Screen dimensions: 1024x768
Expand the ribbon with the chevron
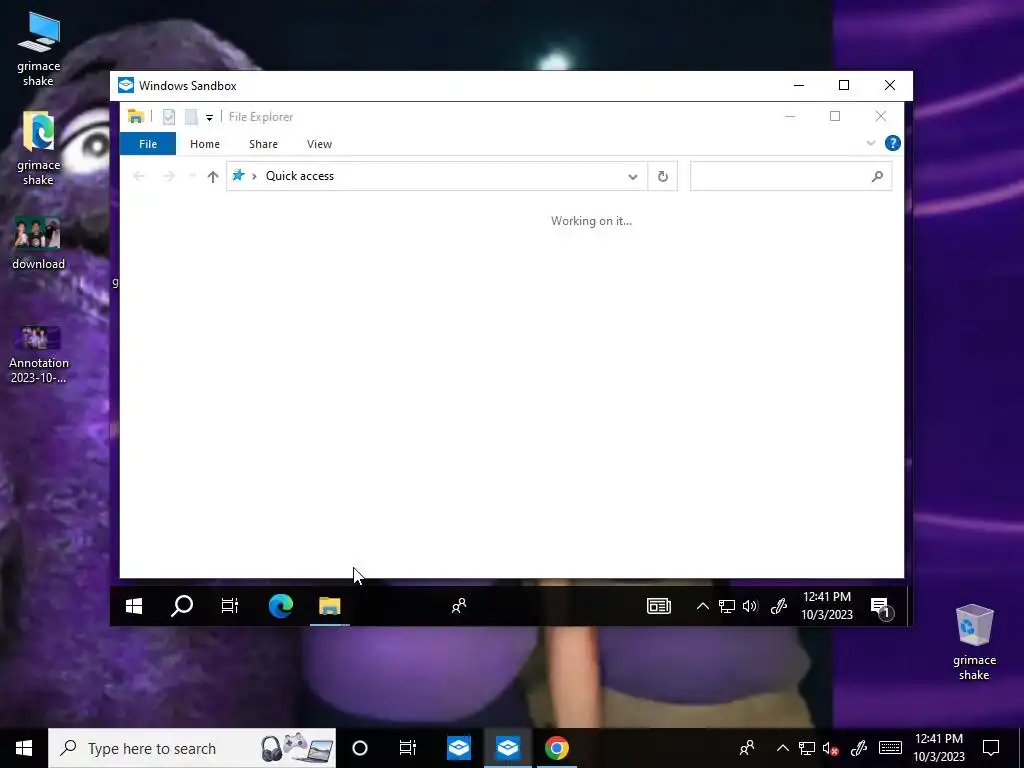[x=871, y=143]
